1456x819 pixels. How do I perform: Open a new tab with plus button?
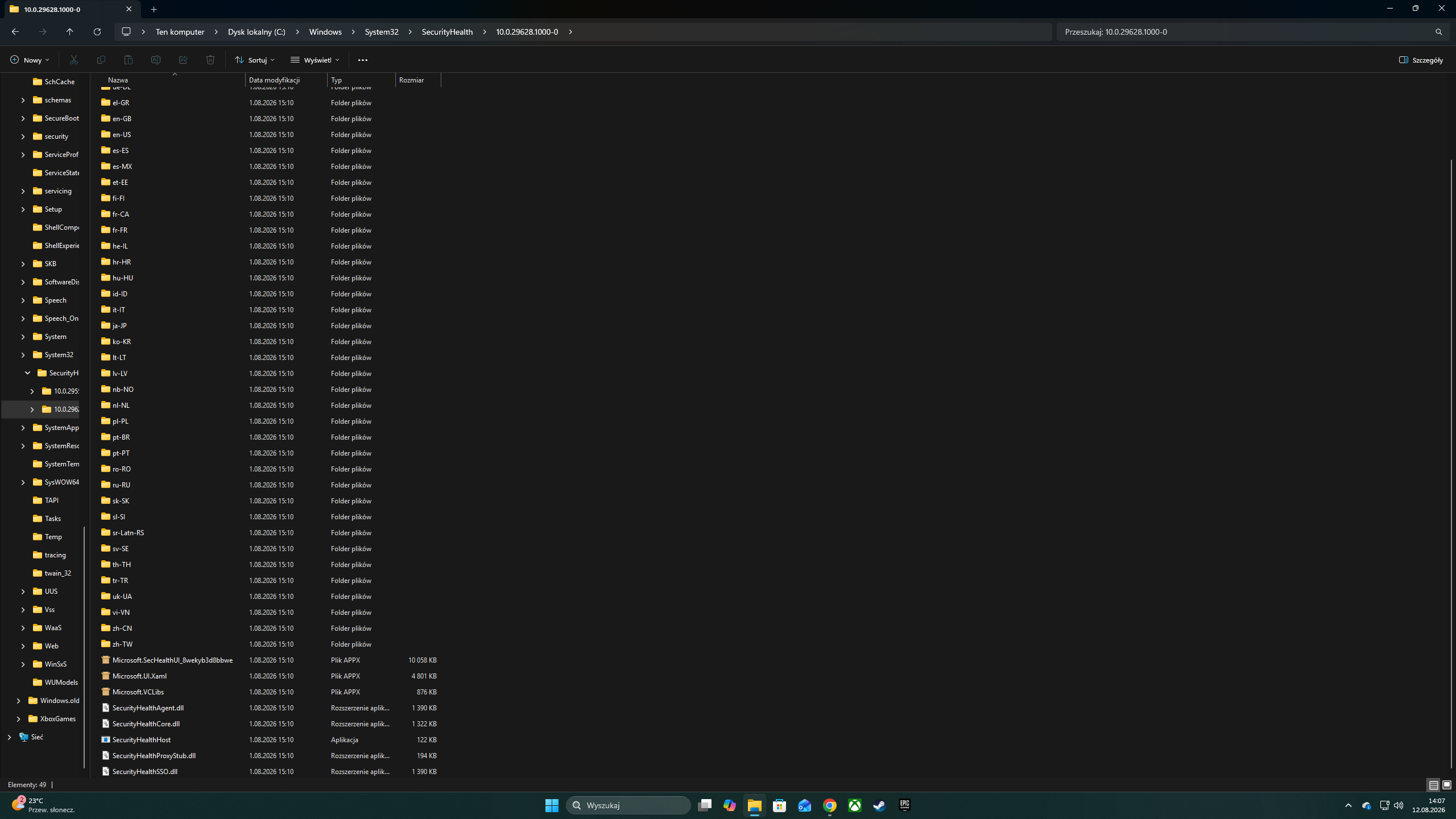point(154,9)
